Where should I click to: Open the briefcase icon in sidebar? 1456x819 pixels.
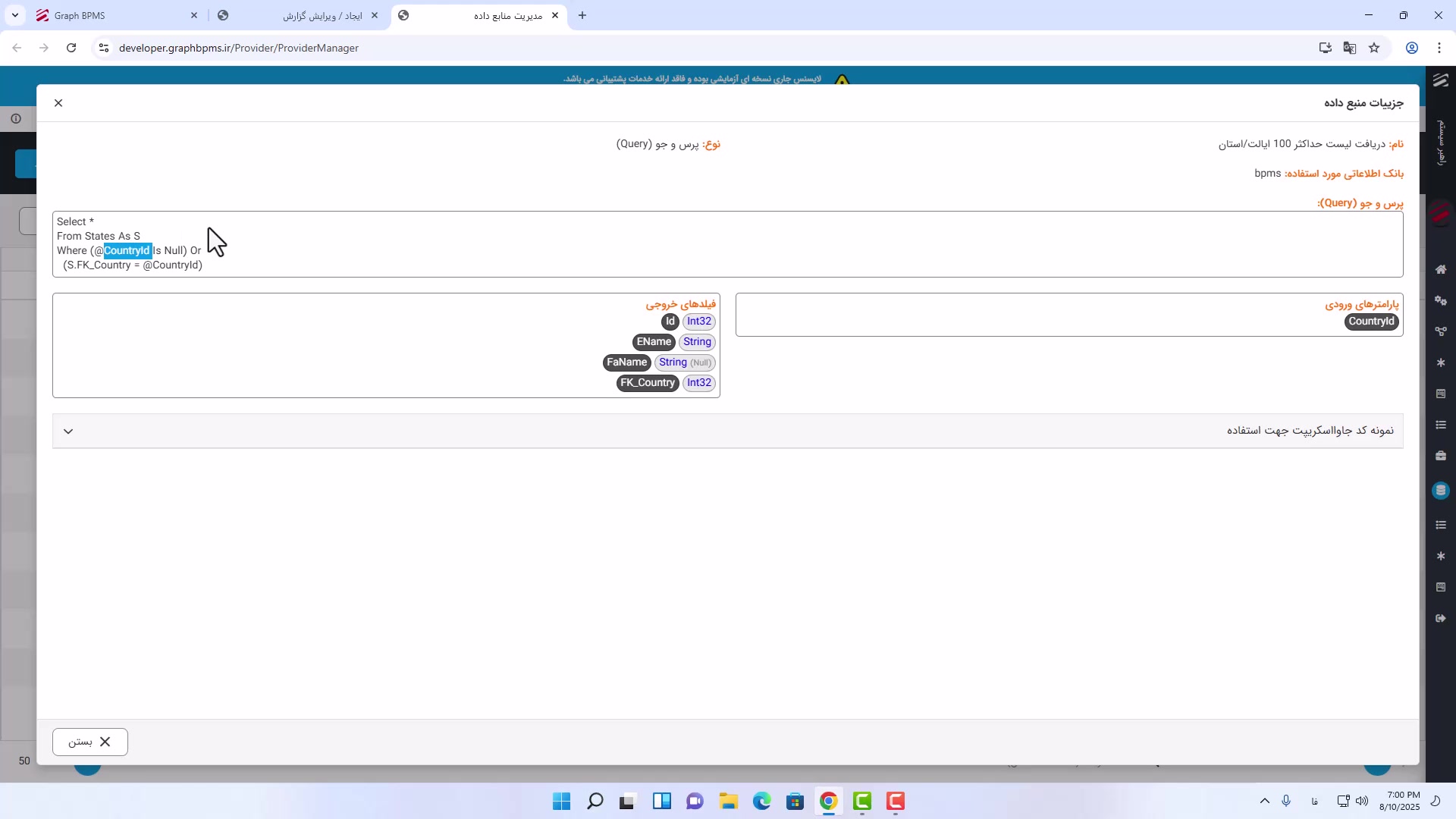point(1441,456)
